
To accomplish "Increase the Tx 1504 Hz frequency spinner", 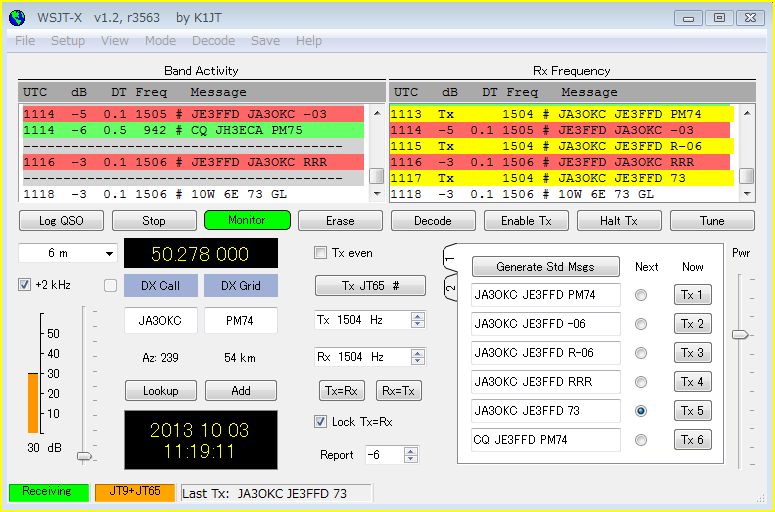I will click(418, 315).
